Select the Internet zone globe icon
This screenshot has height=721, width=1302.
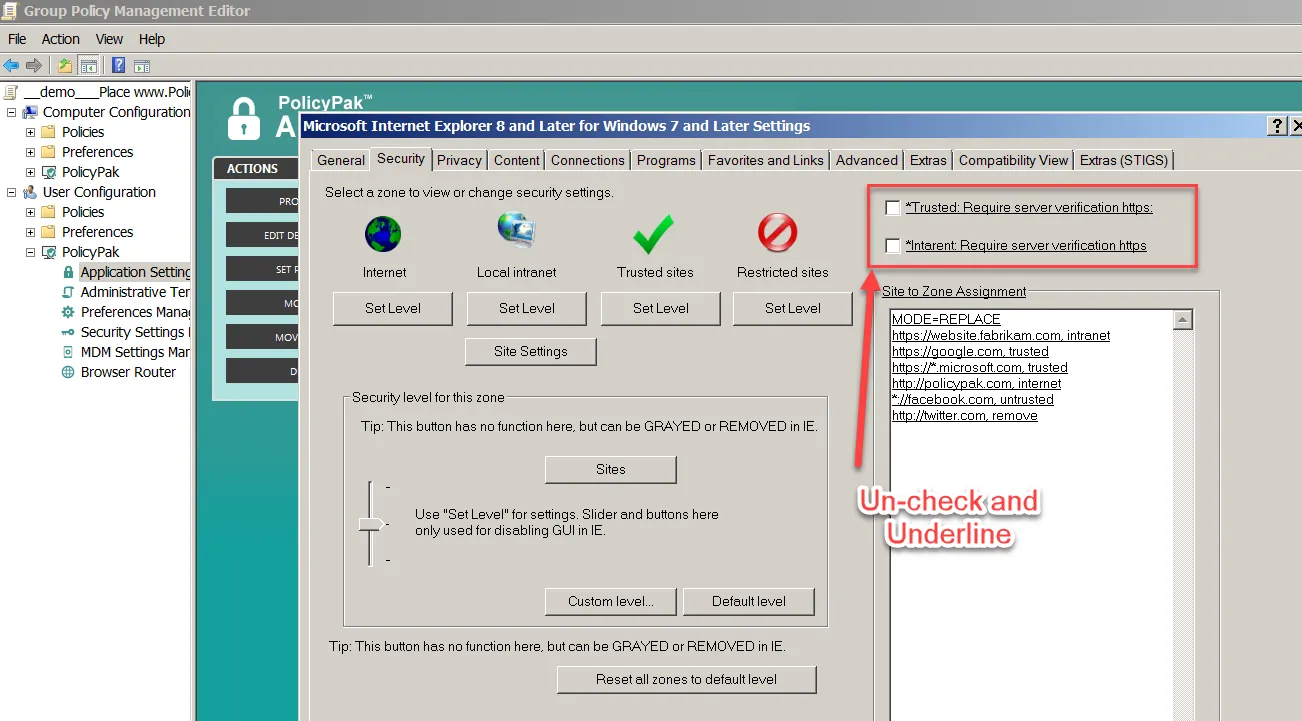coord(384,236)
